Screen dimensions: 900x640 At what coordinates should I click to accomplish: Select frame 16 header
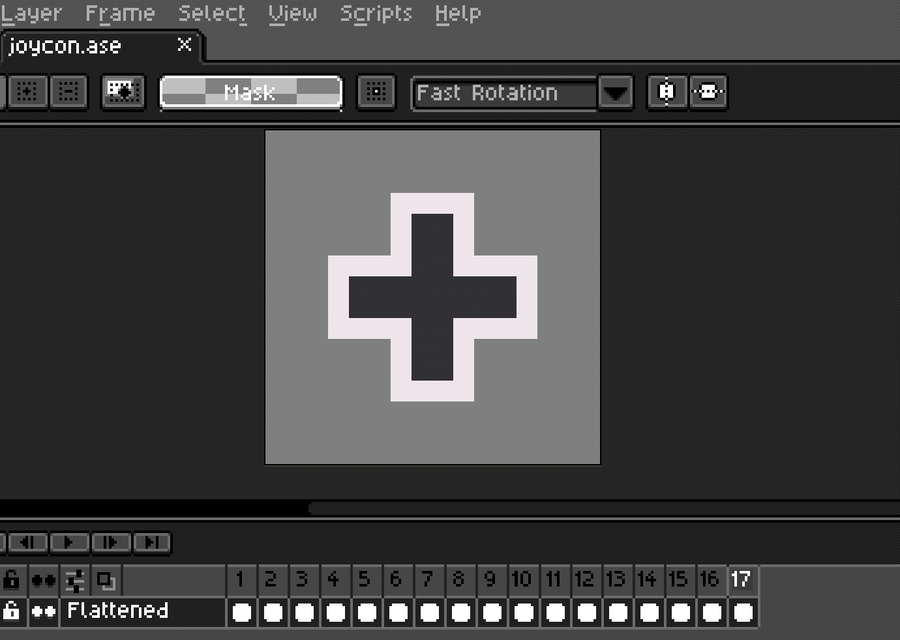click(711, 580)
